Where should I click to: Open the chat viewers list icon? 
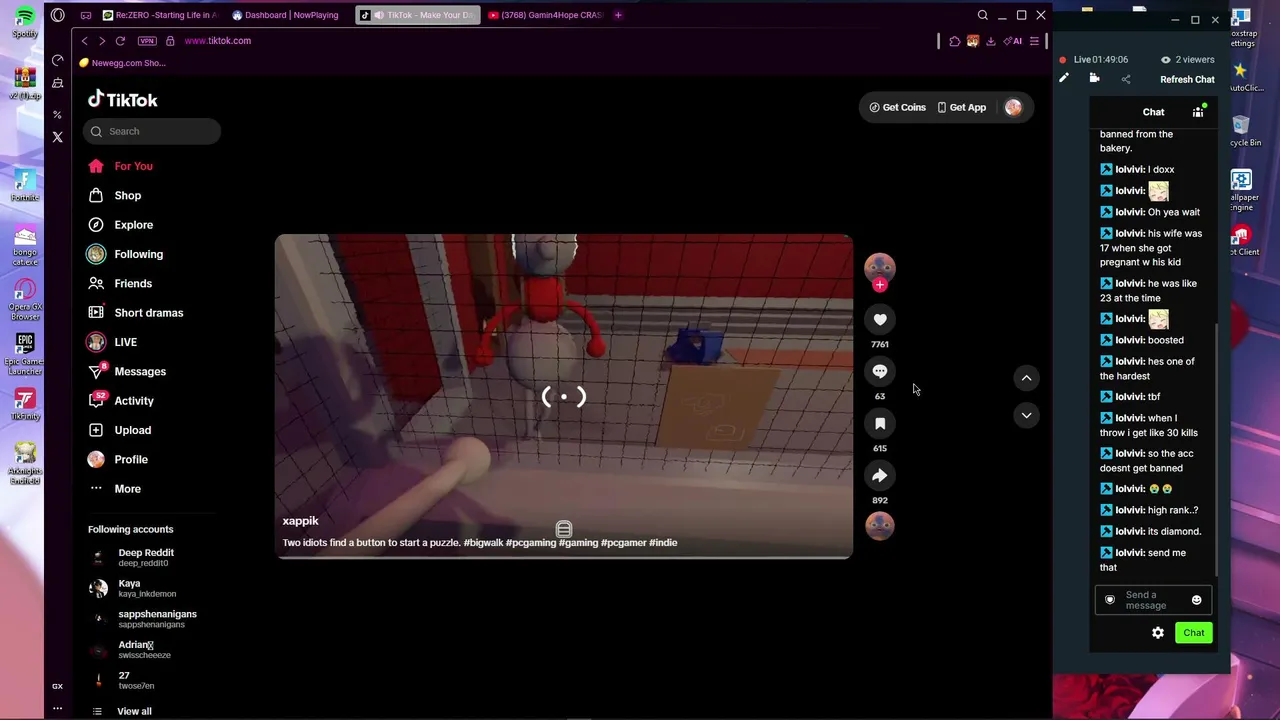(x=1198, y=112)
